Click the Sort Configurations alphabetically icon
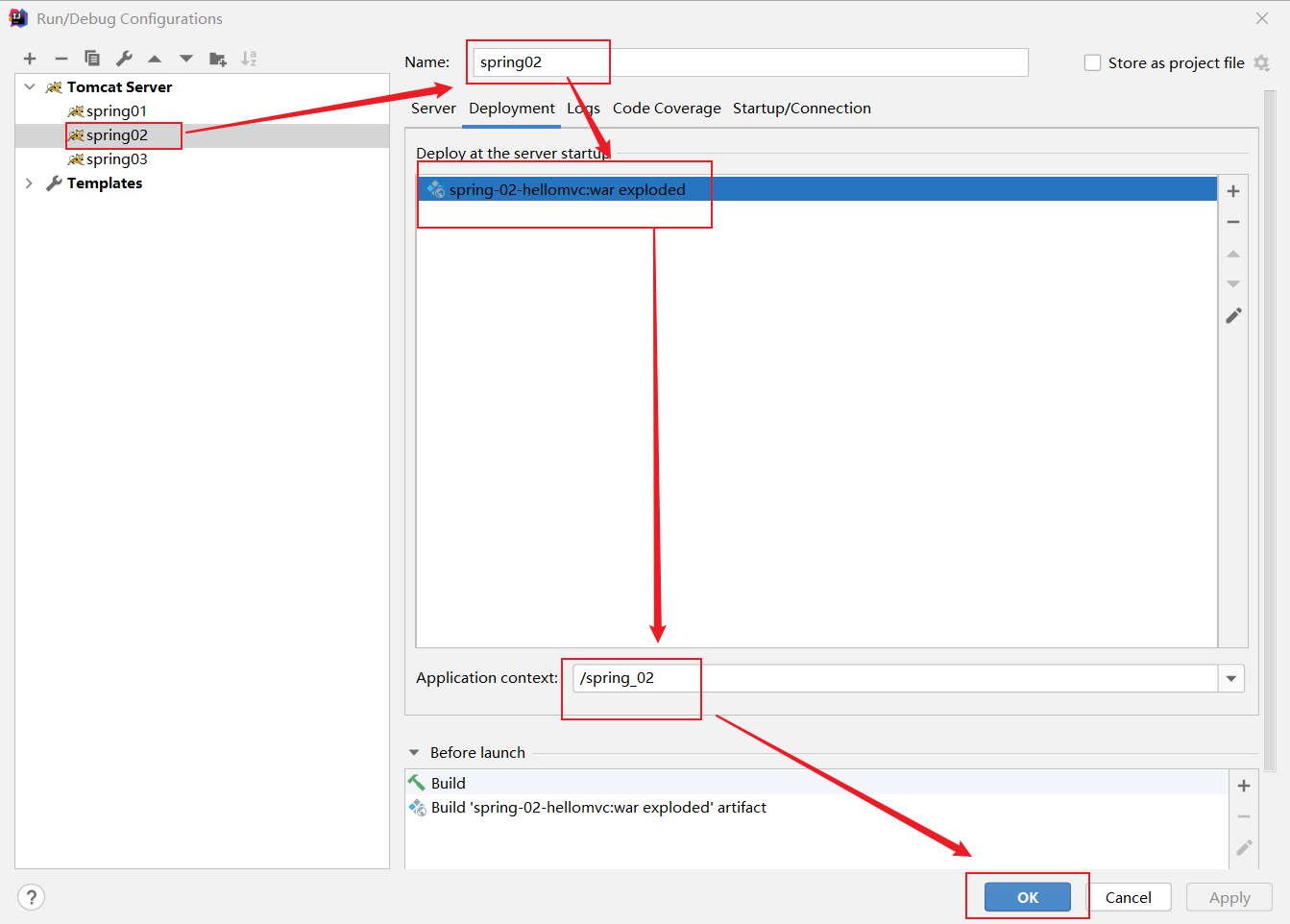The height and width of the screenshot is (924, 1290). click(249, 59)
